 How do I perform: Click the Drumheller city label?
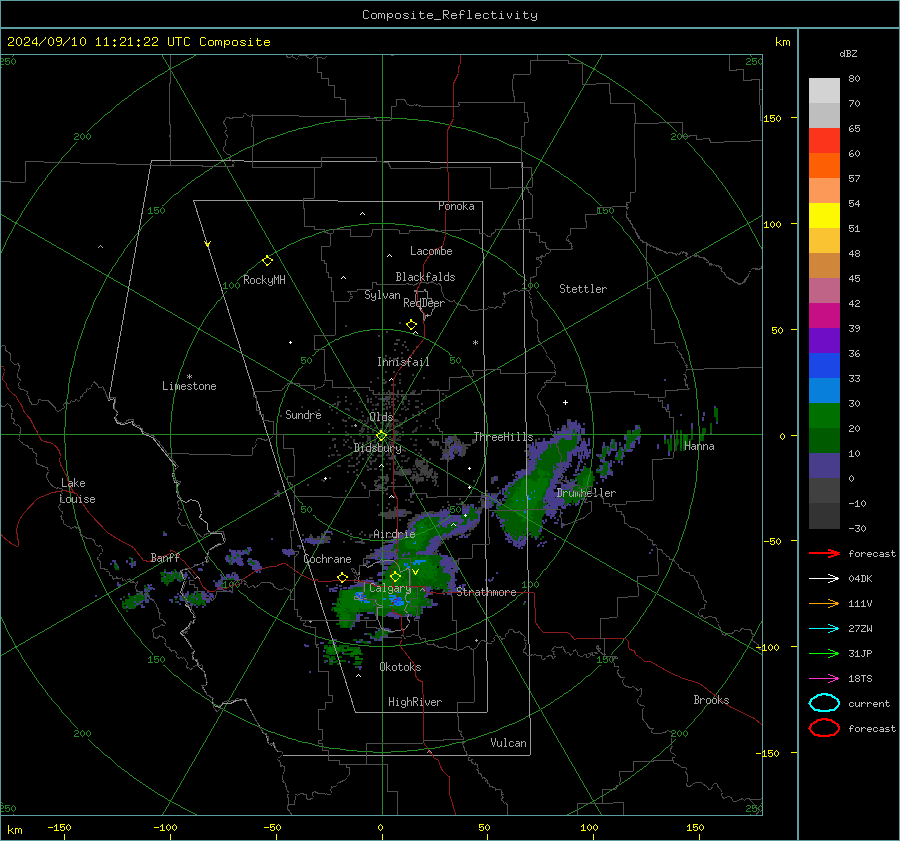[x=586, y=493]
